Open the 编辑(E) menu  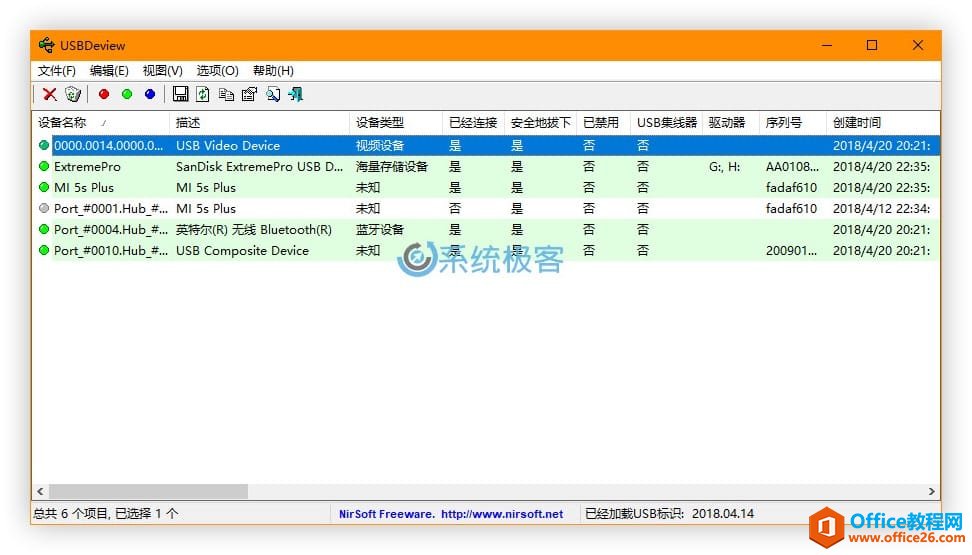point(109,71)
